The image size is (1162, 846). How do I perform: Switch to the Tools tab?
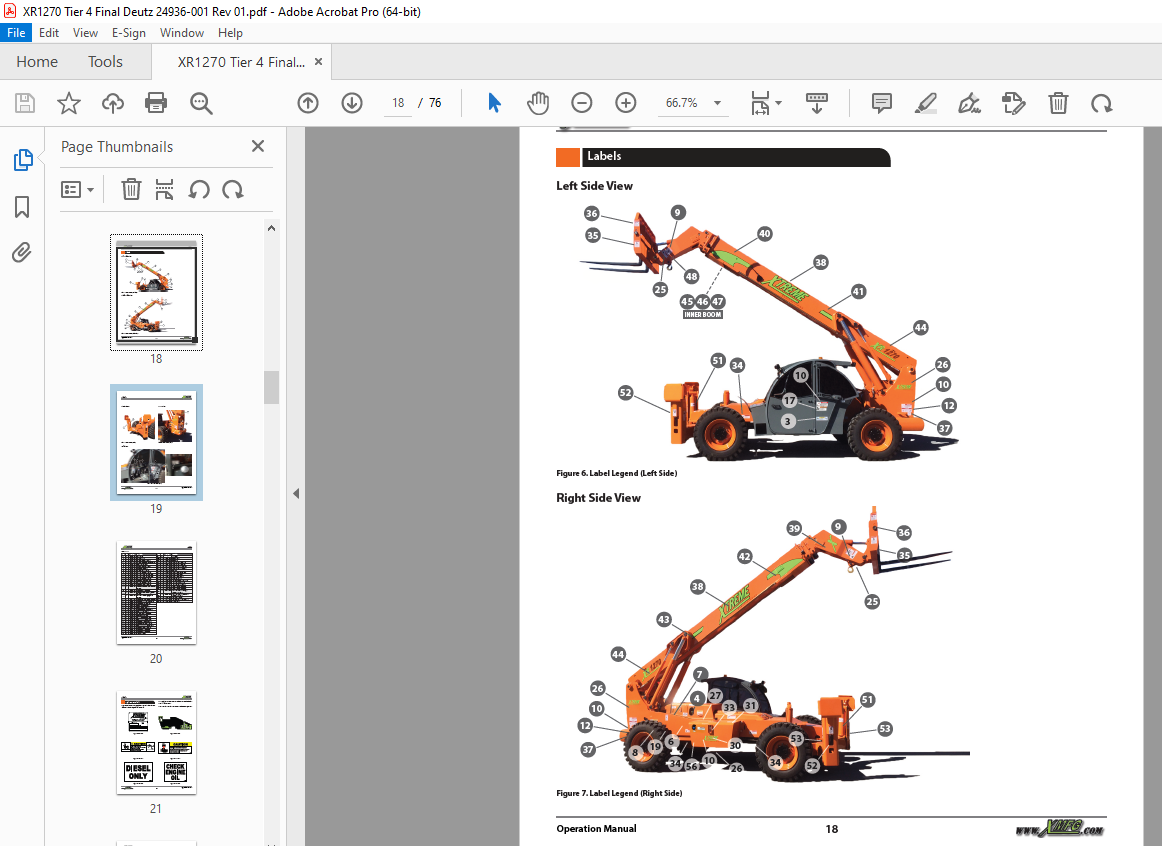[x=105, y=61]
